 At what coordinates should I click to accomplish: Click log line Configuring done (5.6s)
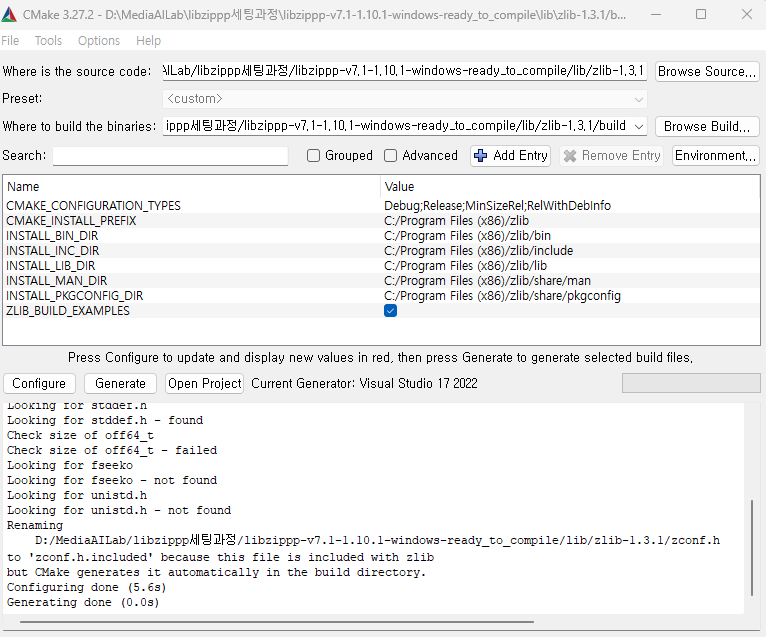[x=86, y=587]
